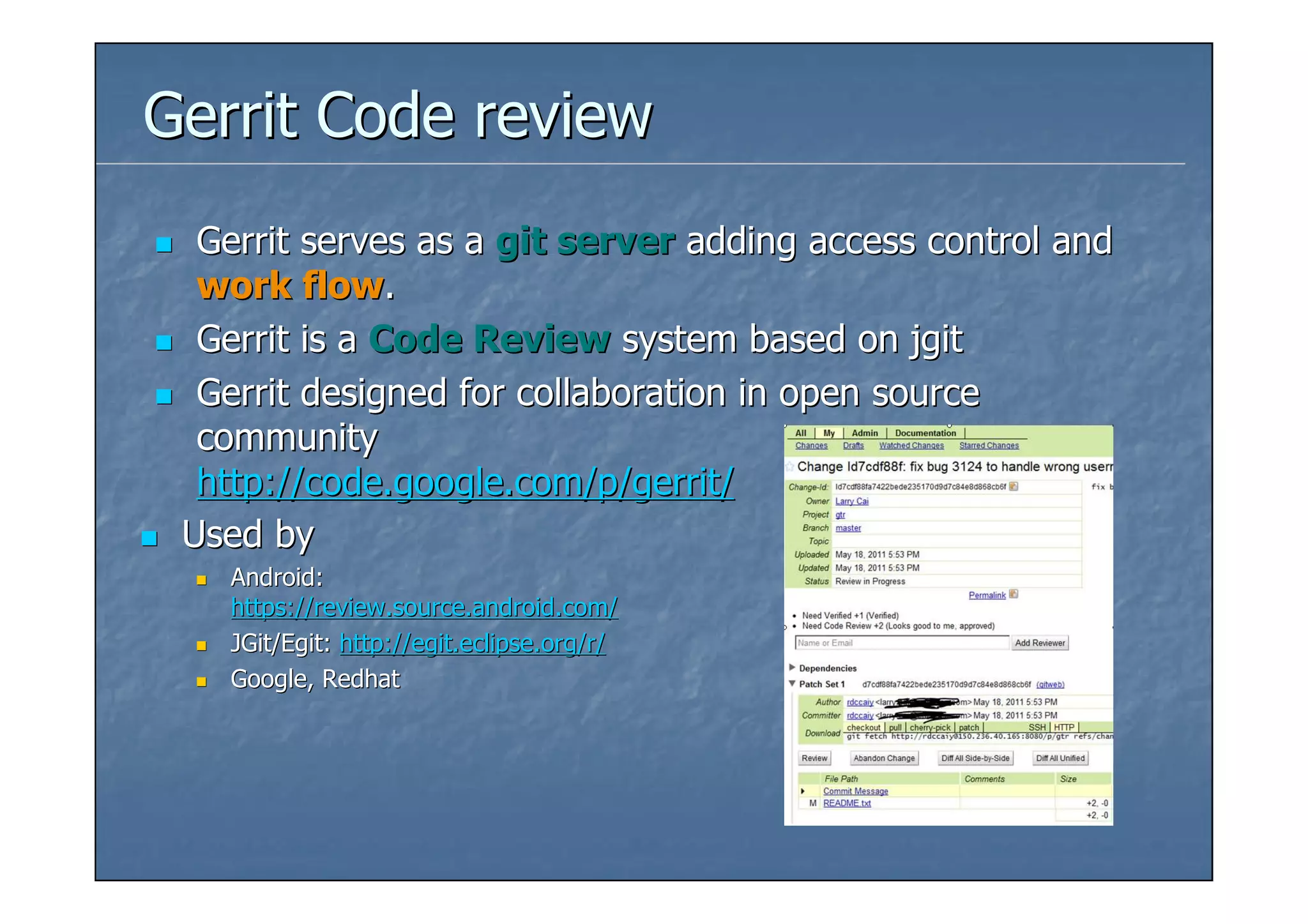Select the pull download option

click(x=895, y=727)
